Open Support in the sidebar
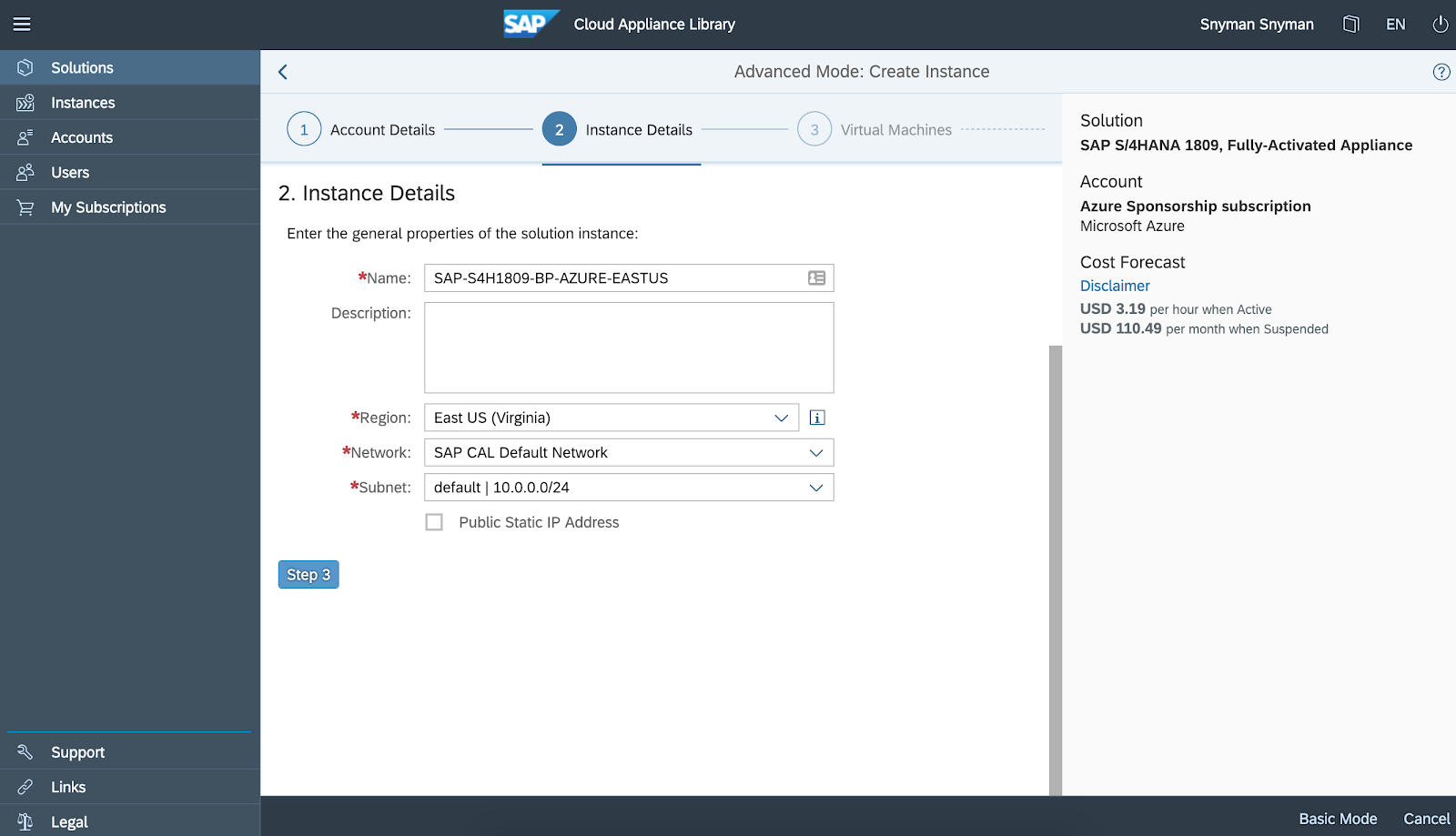 (x=130, y=752)
